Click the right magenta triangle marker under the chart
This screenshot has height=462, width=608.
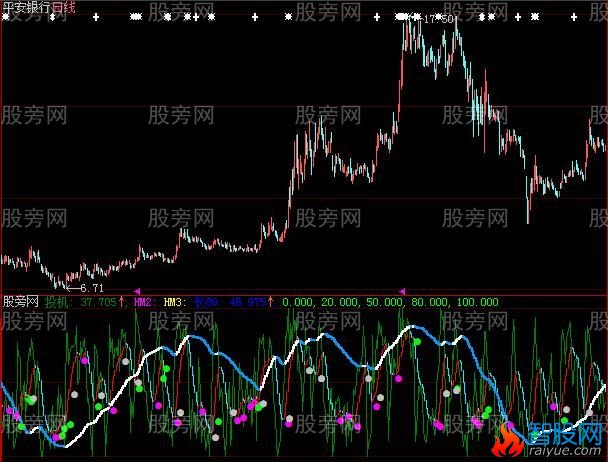402,291
